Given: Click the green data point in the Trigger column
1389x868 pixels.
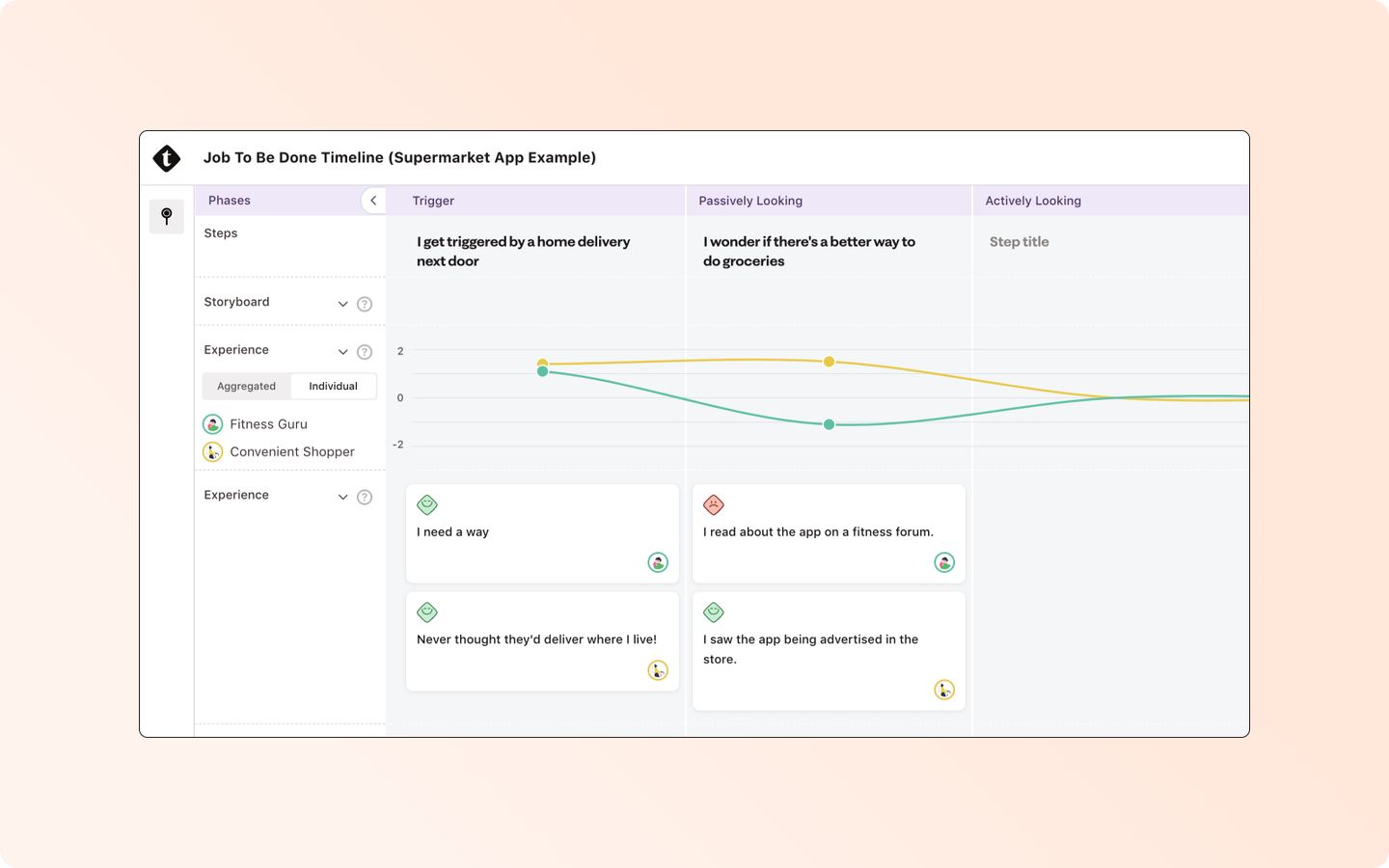Looking at the screenshot, I should pyautogui.click(x=542, y=371).
